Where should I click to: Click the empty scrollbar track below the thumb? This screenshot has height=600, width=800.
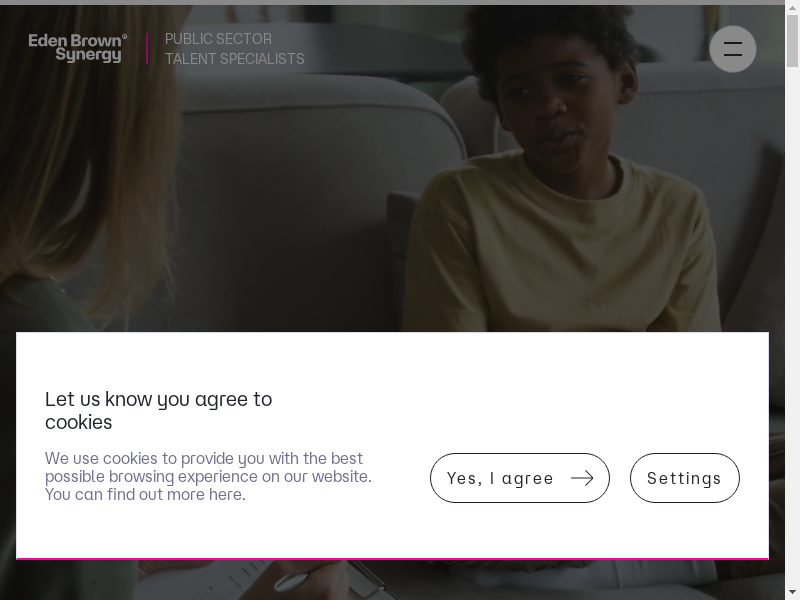[x=792, y=327]
